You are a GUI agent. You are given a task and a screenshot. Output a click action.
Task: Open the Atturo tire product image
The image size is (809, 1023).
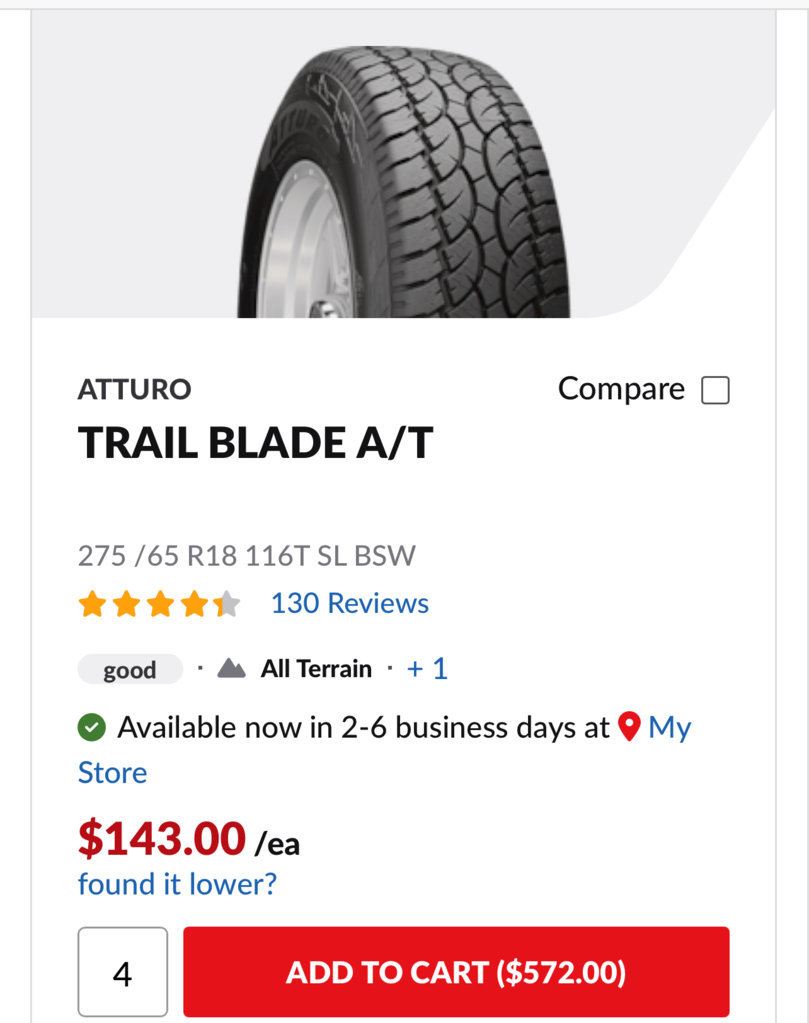coord(403,181)
